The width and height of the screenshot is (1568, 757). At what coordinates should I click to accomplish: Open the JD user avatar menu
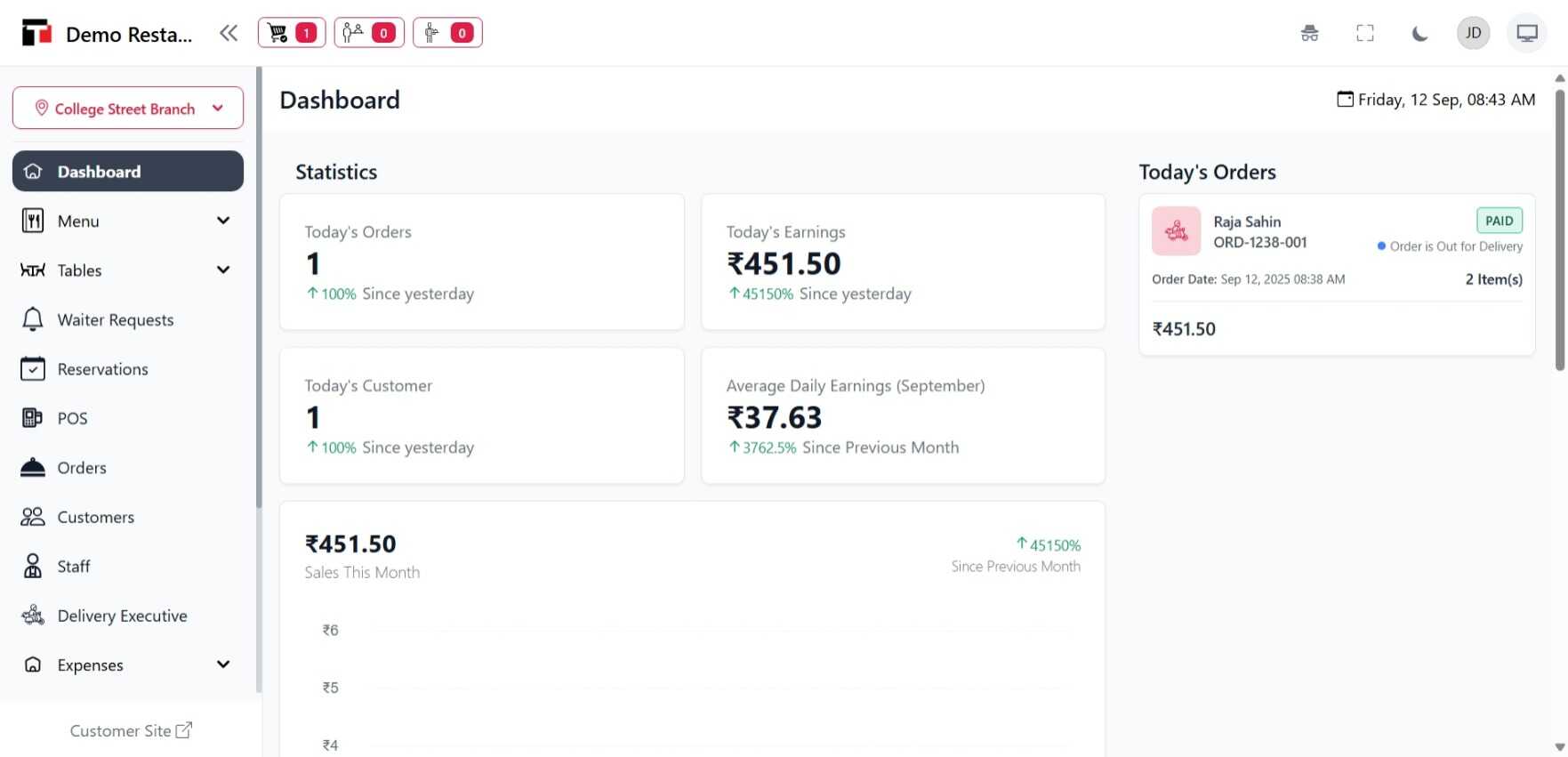coord(1473,34)
